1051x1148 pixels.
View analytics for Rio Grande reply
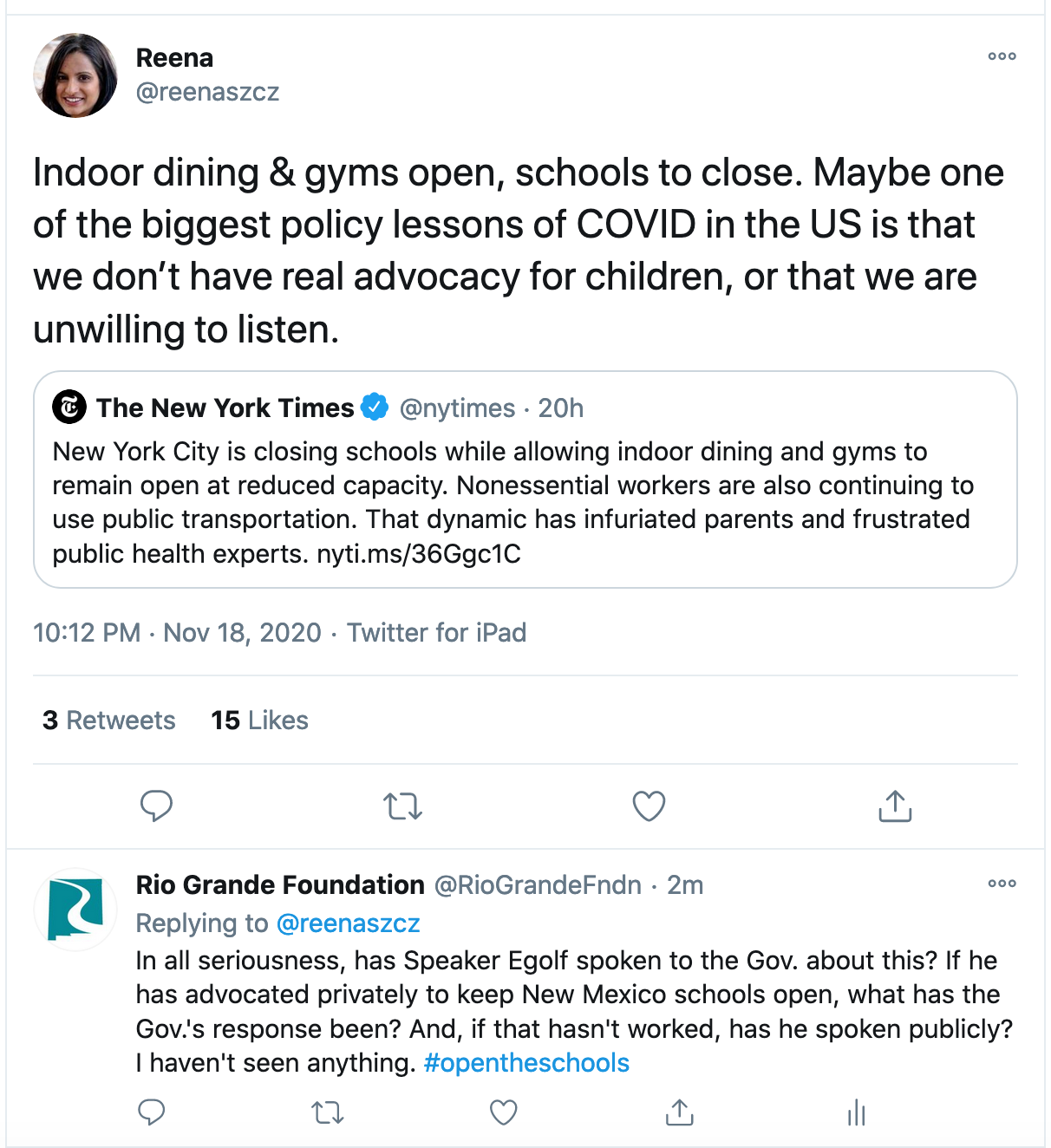[856, 1112]
